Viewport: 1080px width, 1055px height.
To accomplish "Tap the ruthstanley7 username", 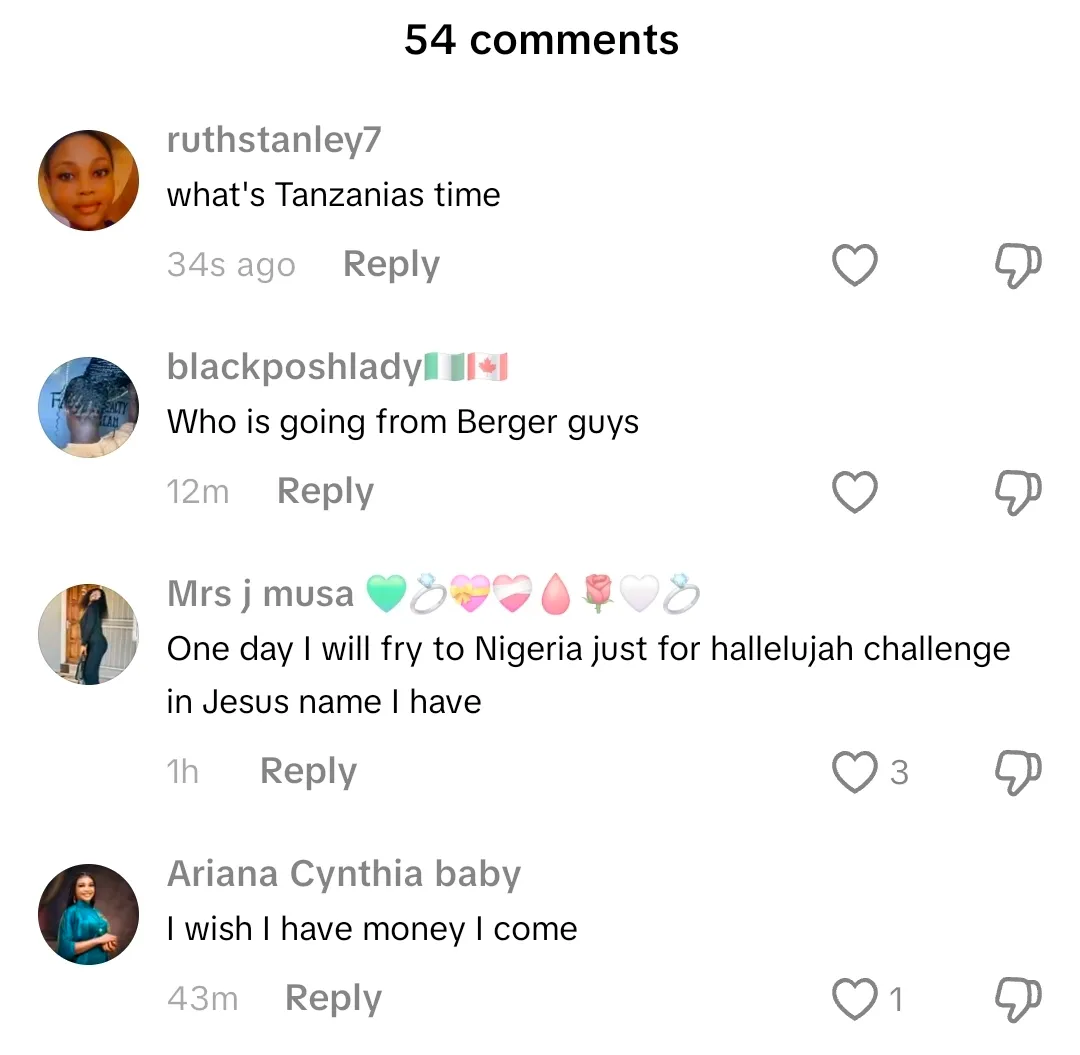I will pyautogui.click(x=274, y=141).
